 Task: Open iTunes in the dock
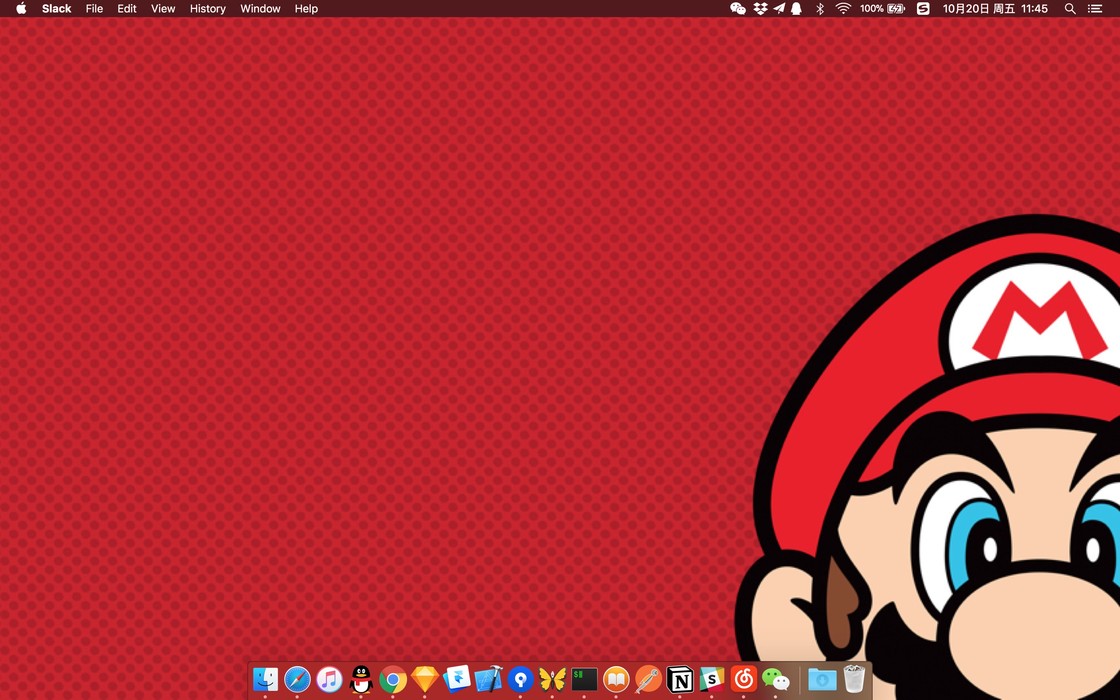point(329,680)
